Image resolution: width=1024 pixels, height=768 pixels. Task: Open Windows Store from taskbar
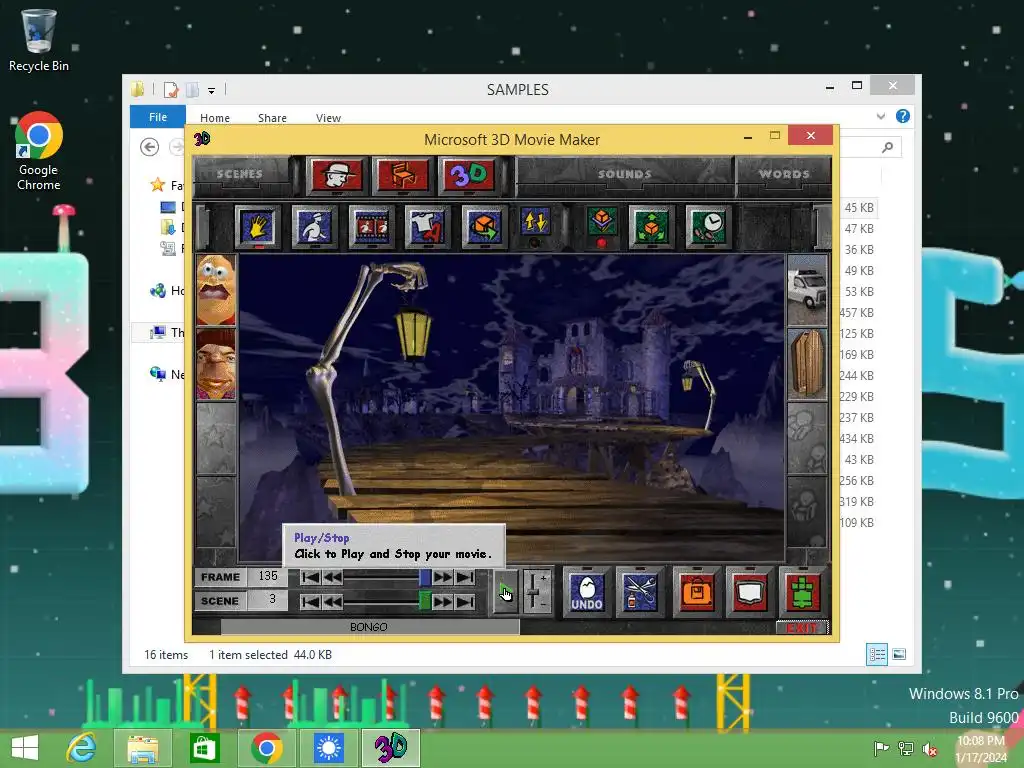pyautogui.click(x=204, y=748)
